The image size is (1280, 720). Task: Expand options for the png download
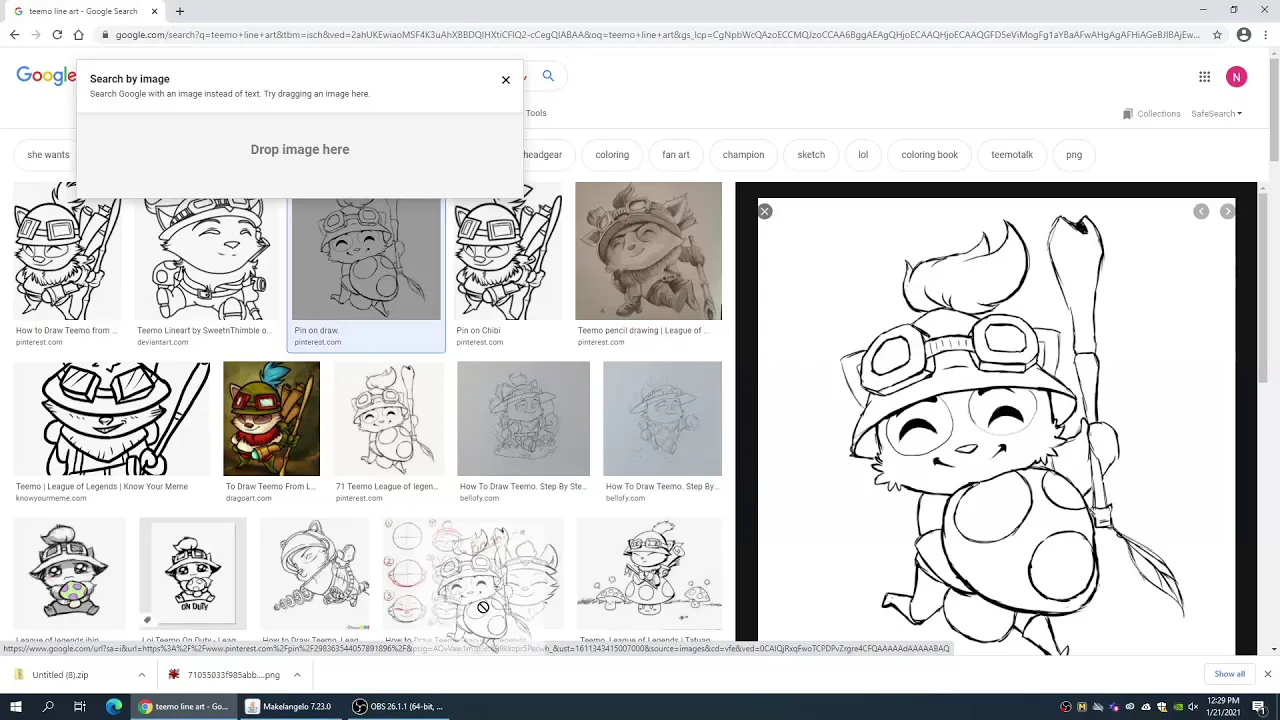point(296,675)
